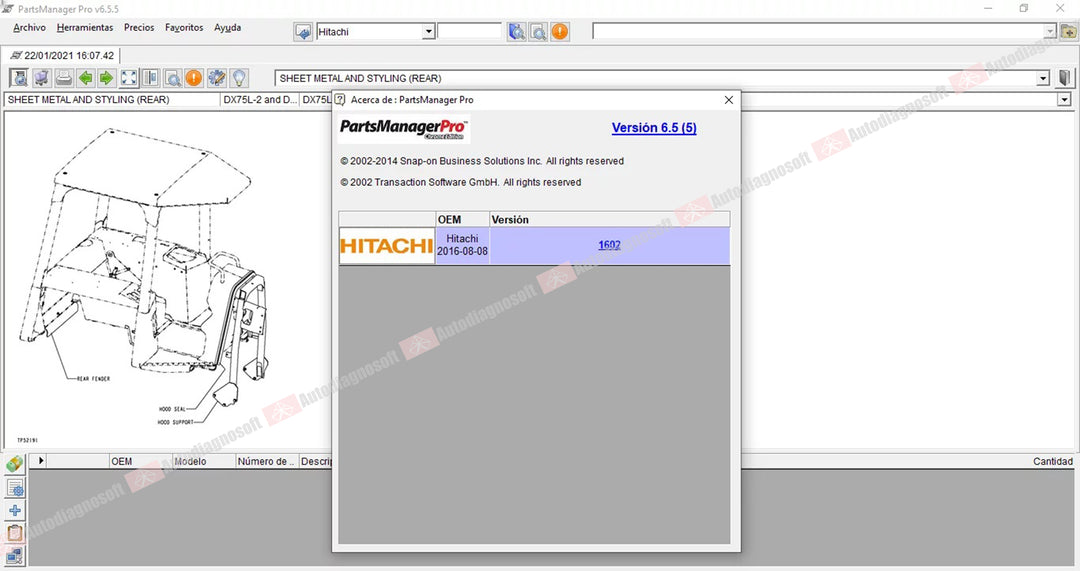The height and width of the screenshot is (571, 1080).
Task: Open the Precios menu
Action: point(139,28)
